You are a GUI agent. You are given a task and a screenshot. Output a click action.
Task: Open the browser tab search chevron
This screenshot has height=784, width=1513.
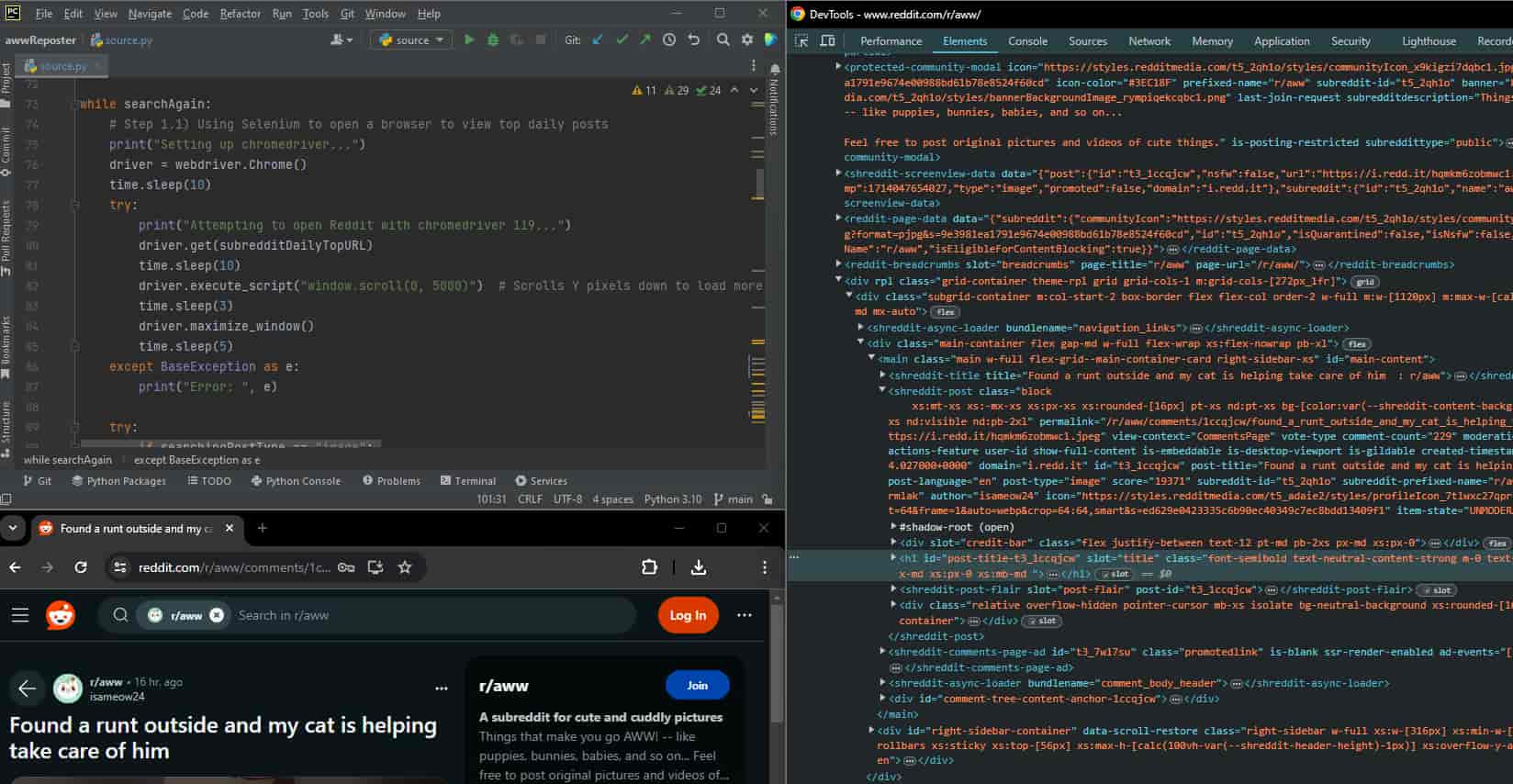[x=13, y=528]
